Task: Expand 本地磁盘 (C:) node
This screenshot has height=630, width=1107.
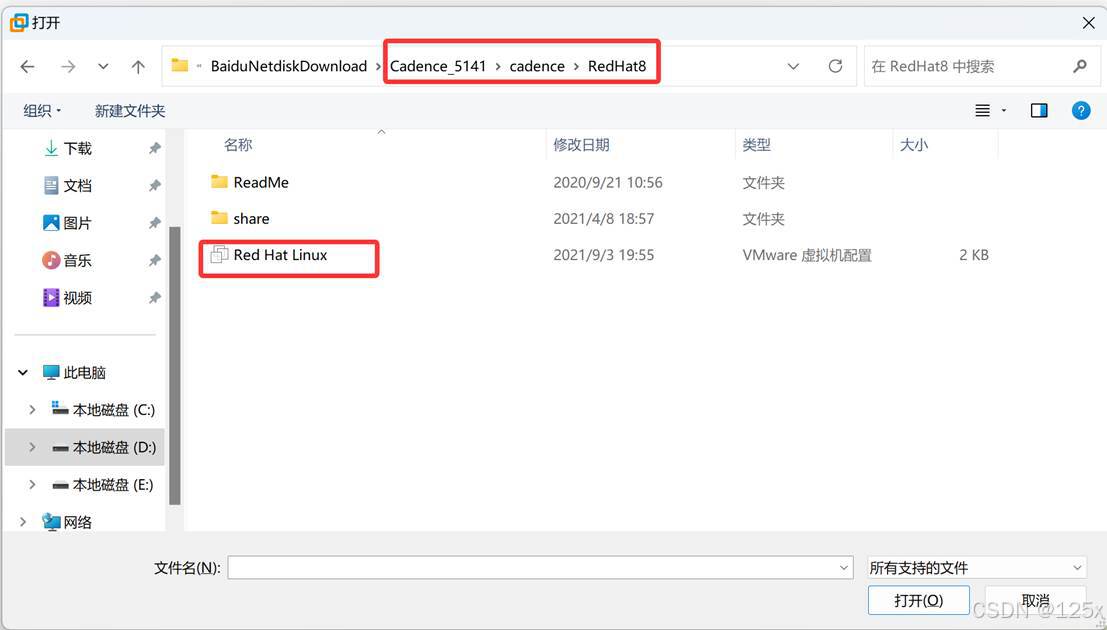Action: point(32,410)
